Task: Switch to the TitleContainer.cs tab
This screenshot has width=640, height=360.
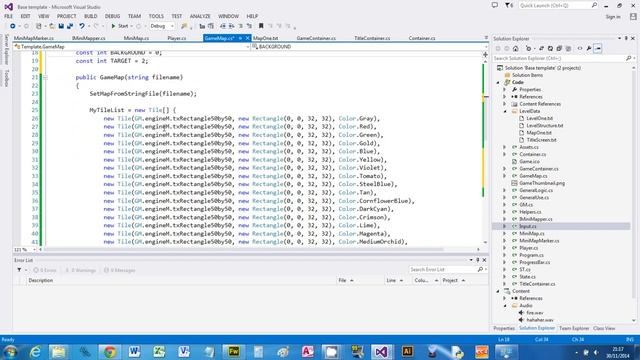Action: tap(372, 38)
